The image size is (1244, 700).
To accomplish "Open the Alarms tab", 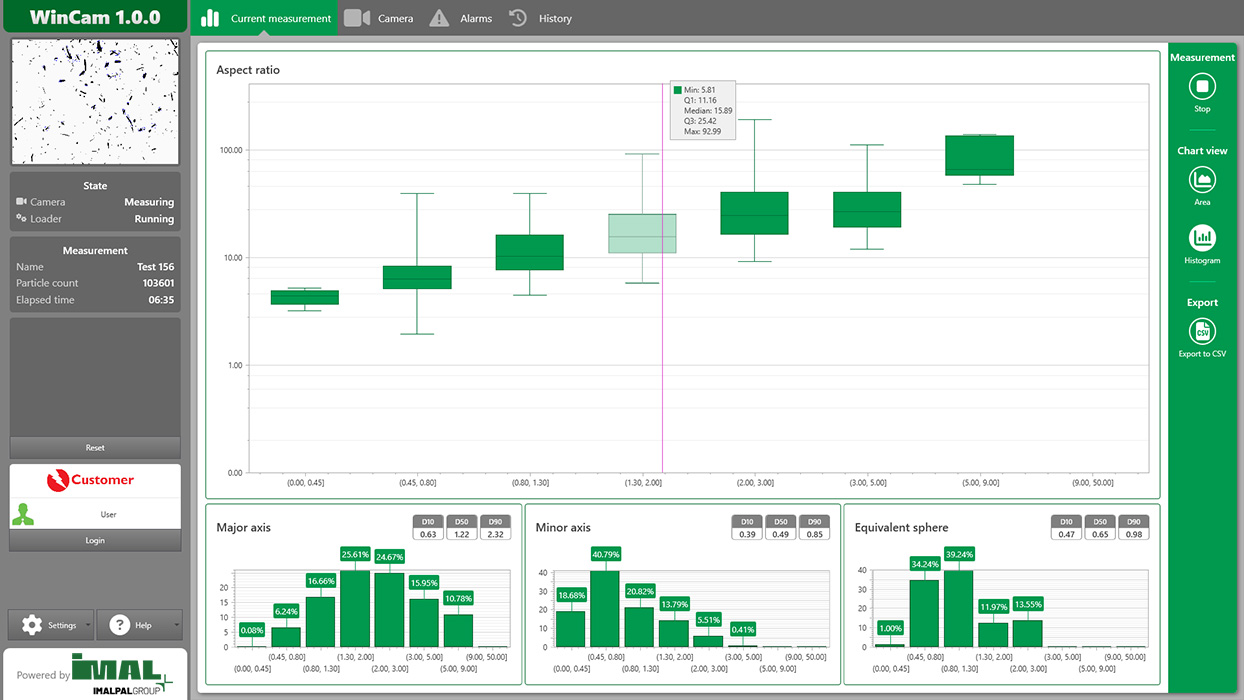I will [461, 18].
